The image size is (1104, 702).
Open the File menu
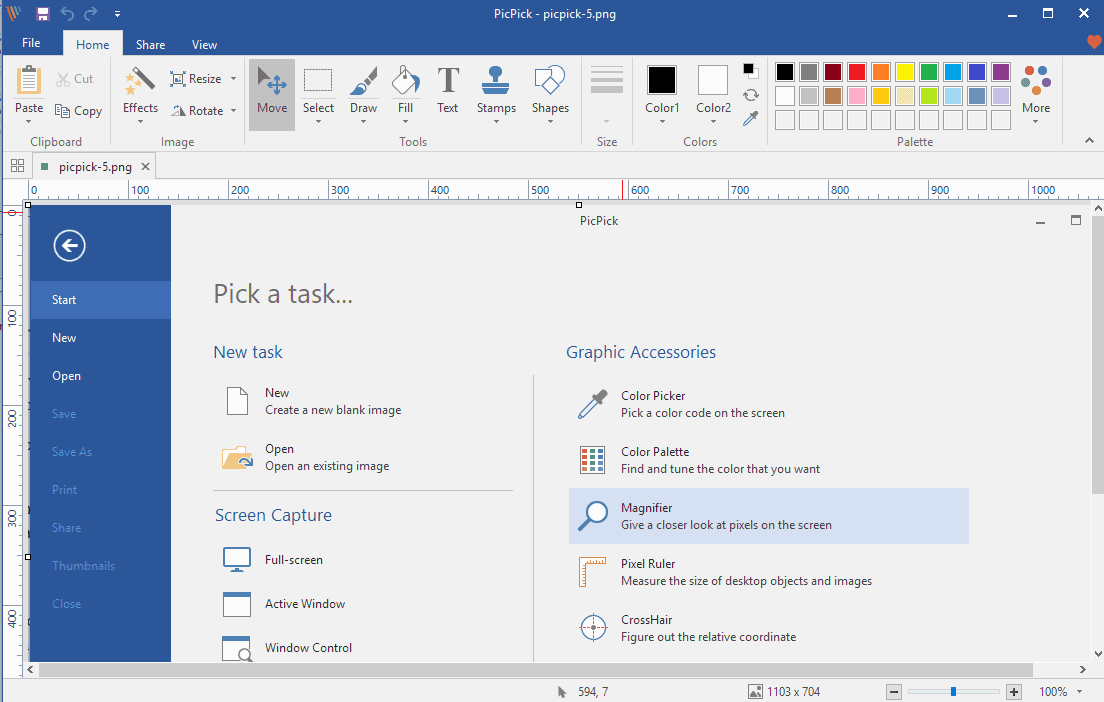pos(31,43)
